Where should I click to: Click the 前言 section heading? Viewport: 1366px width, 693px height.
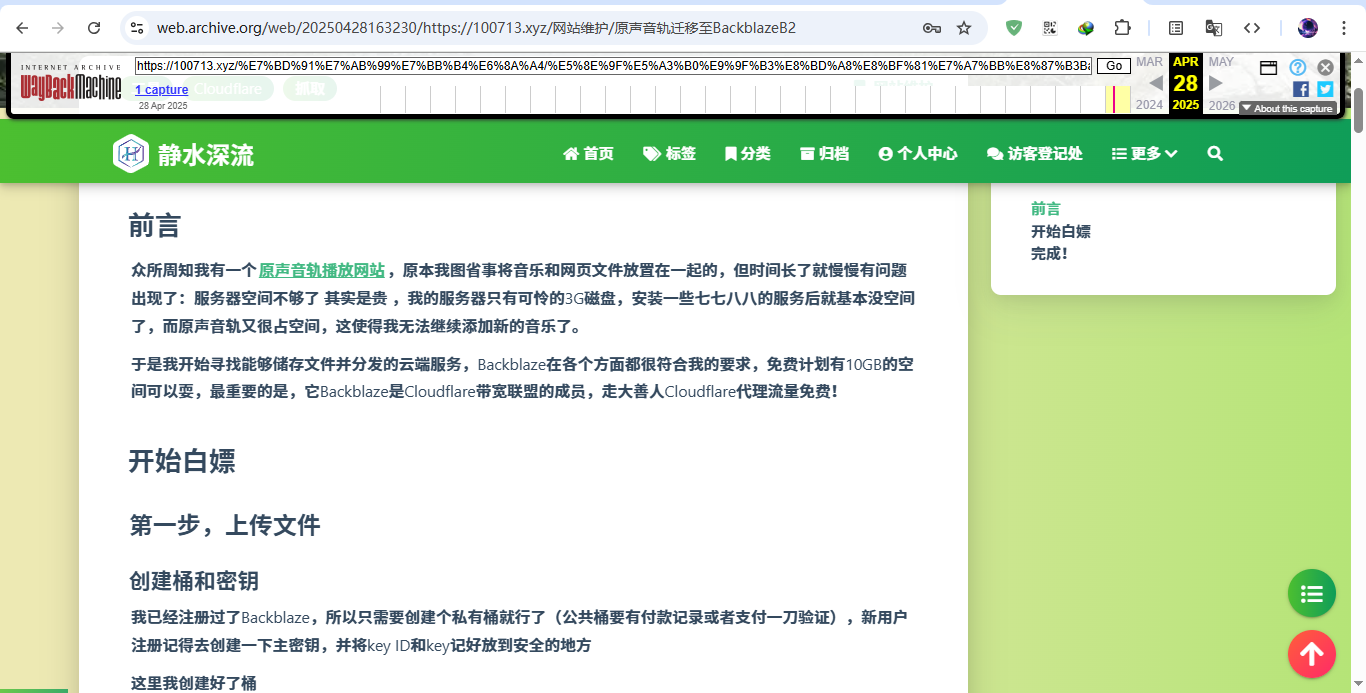(x=154, y=225)
